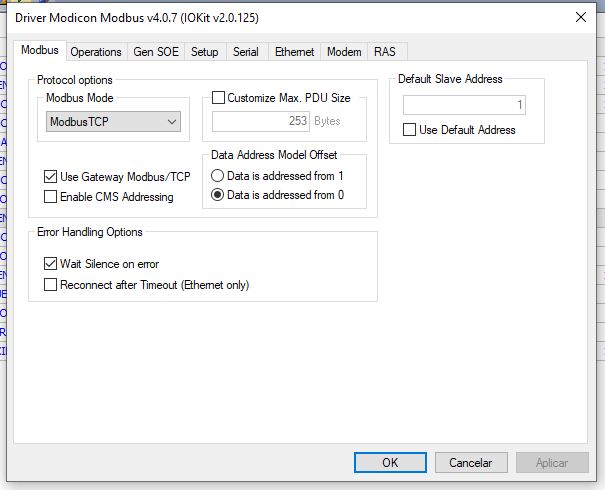Switch to the Setup tab
This screenshot has width=605, height=490.
(x=204, y=52)
